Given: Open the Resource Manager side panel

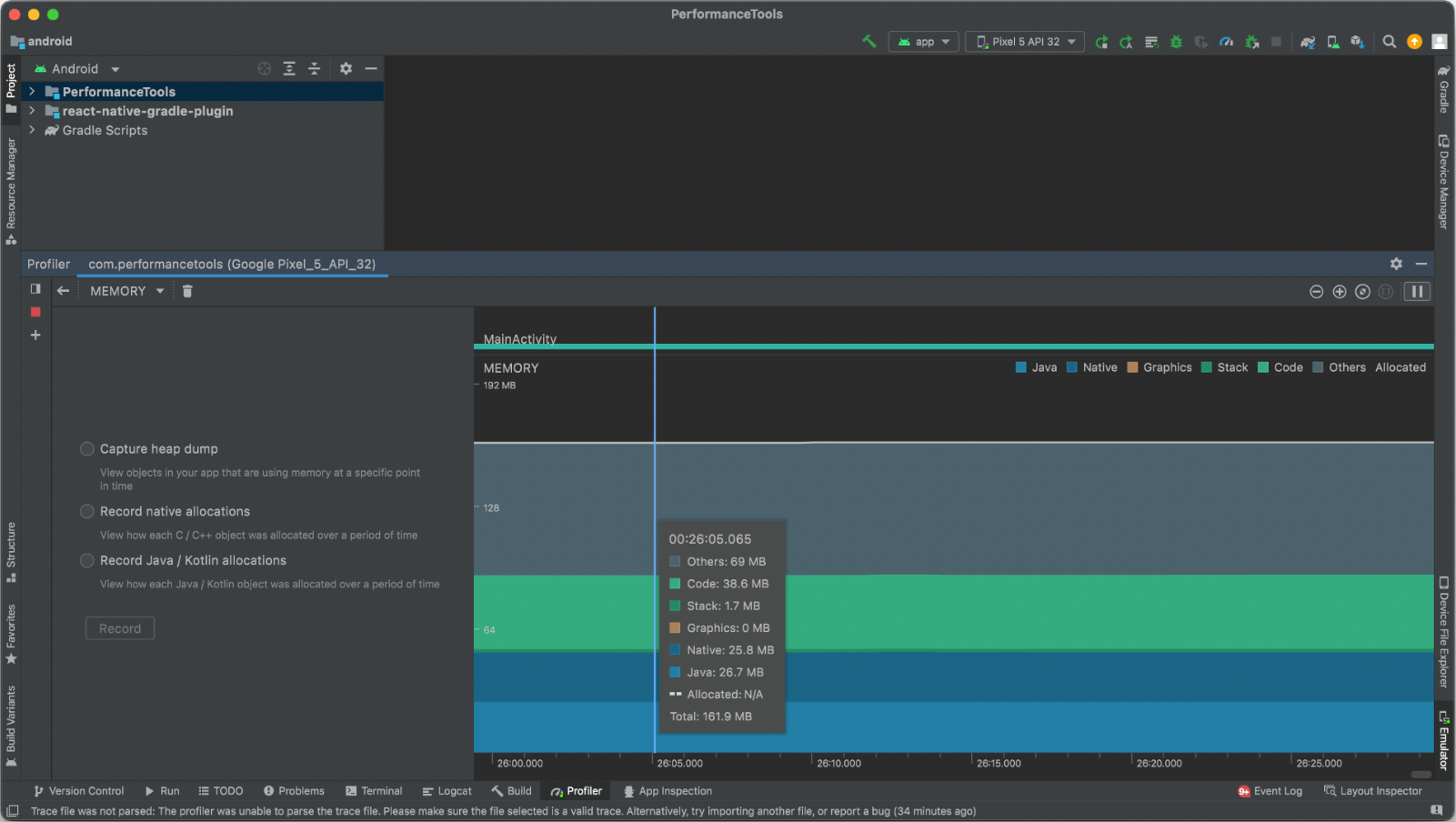Looking at the screenshot, I should (11, 191).
